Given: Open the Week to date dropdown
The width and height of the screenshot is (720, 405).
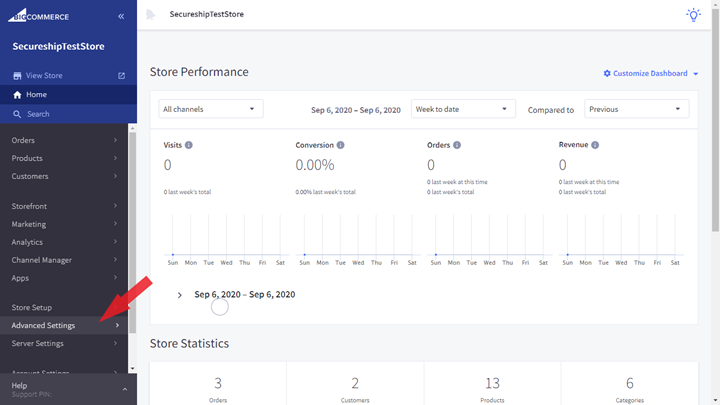Looking at the screenshot, I should coord(463,109).
